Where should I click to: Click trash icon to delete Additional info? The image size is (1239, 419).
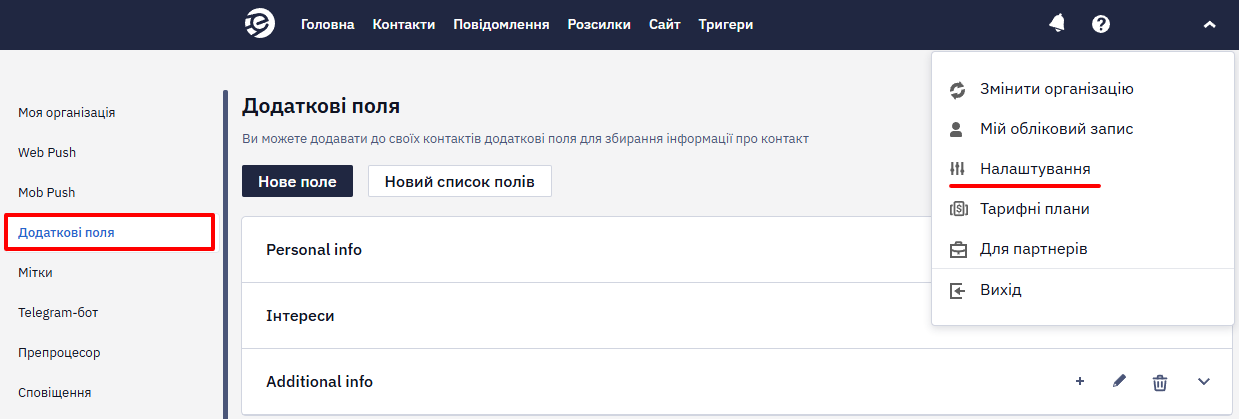[x=1160, y=382]
